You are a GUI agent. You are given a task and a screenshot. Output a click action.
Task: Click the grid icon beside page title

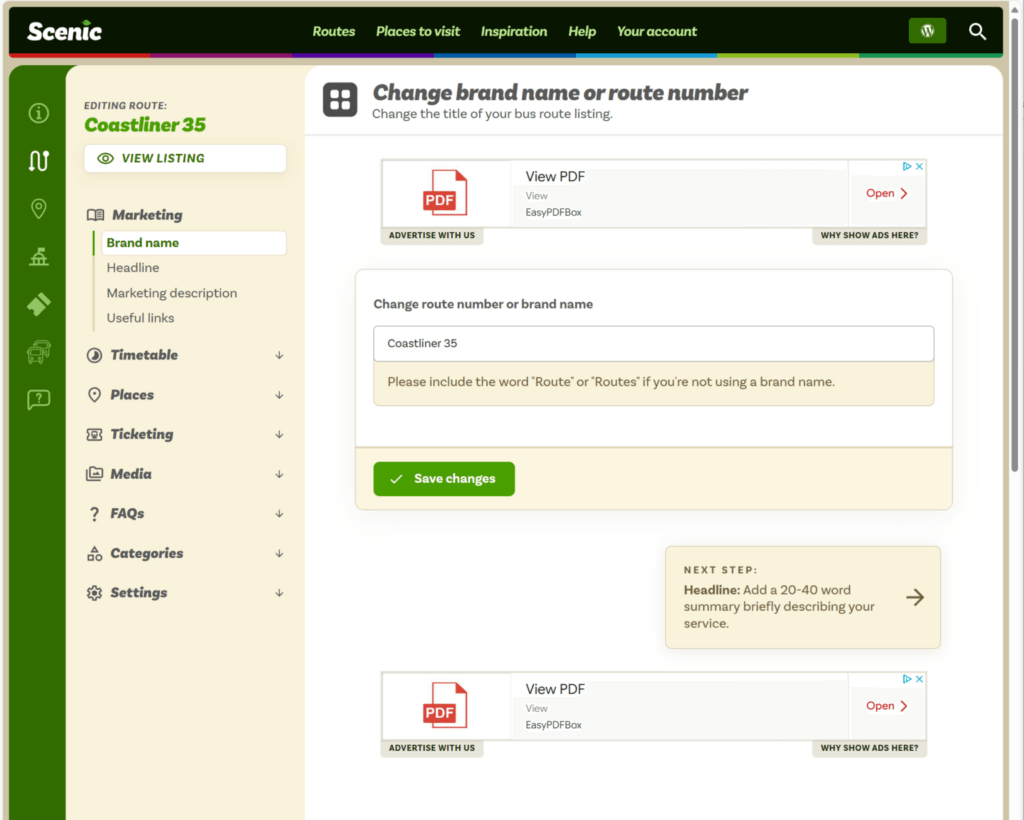tap(340, 100)
